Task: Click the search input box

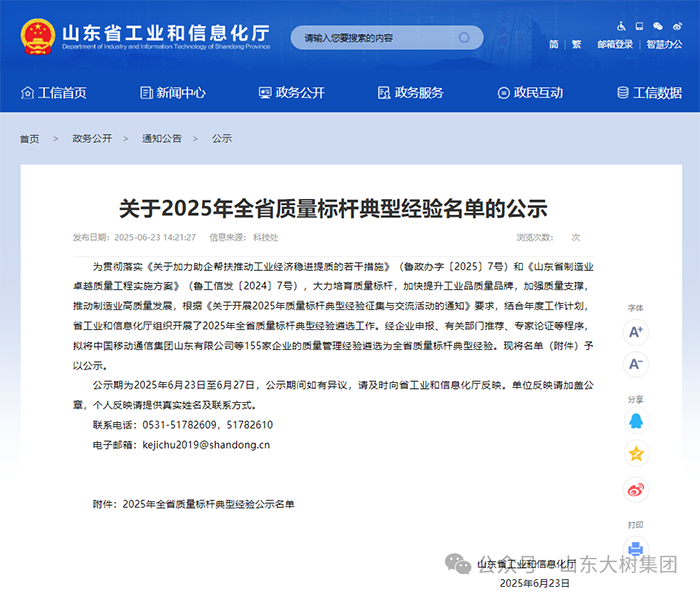Action: pos(370,38)
